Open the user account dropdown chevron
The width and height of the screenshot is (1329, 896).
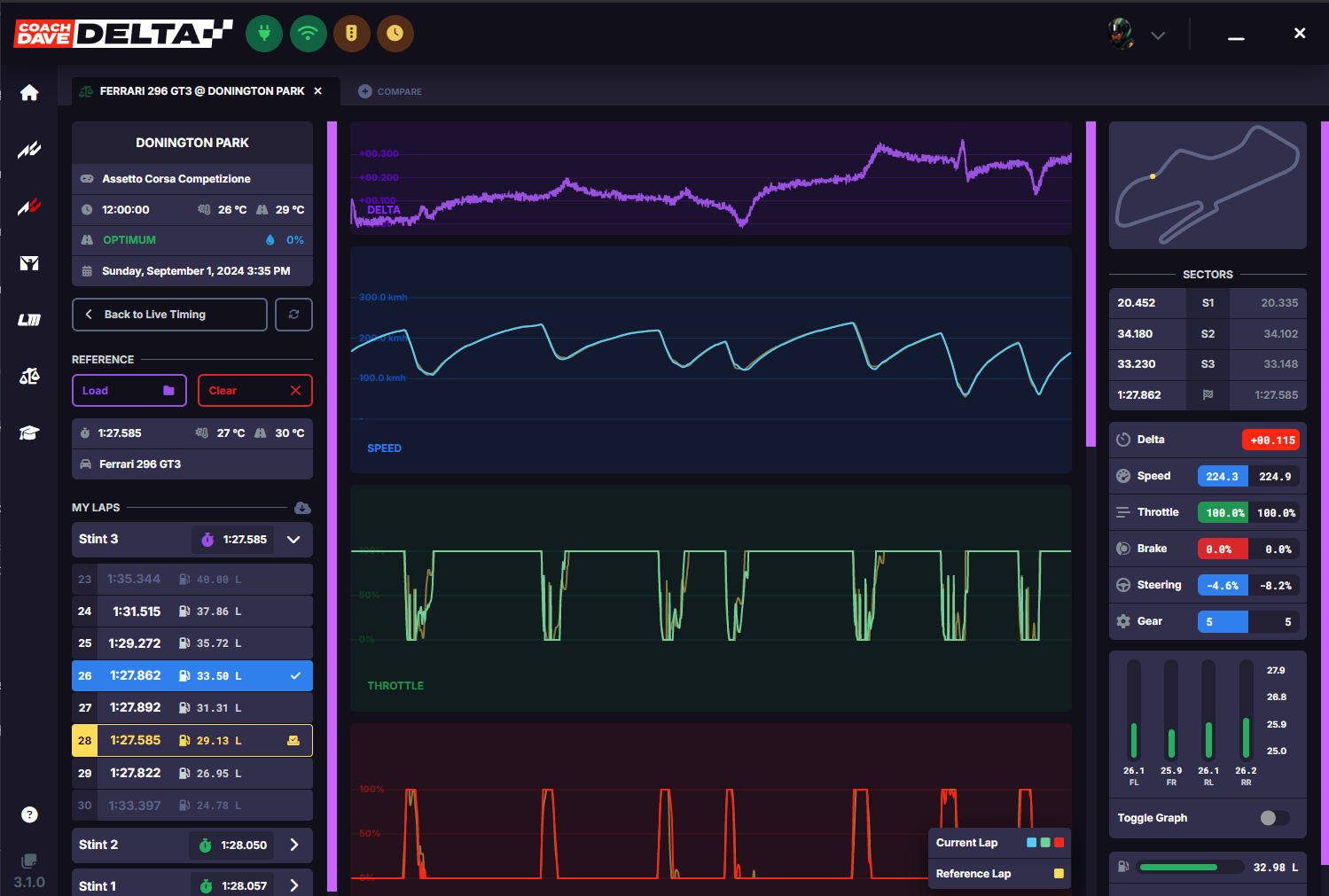tap(1158, 35)
